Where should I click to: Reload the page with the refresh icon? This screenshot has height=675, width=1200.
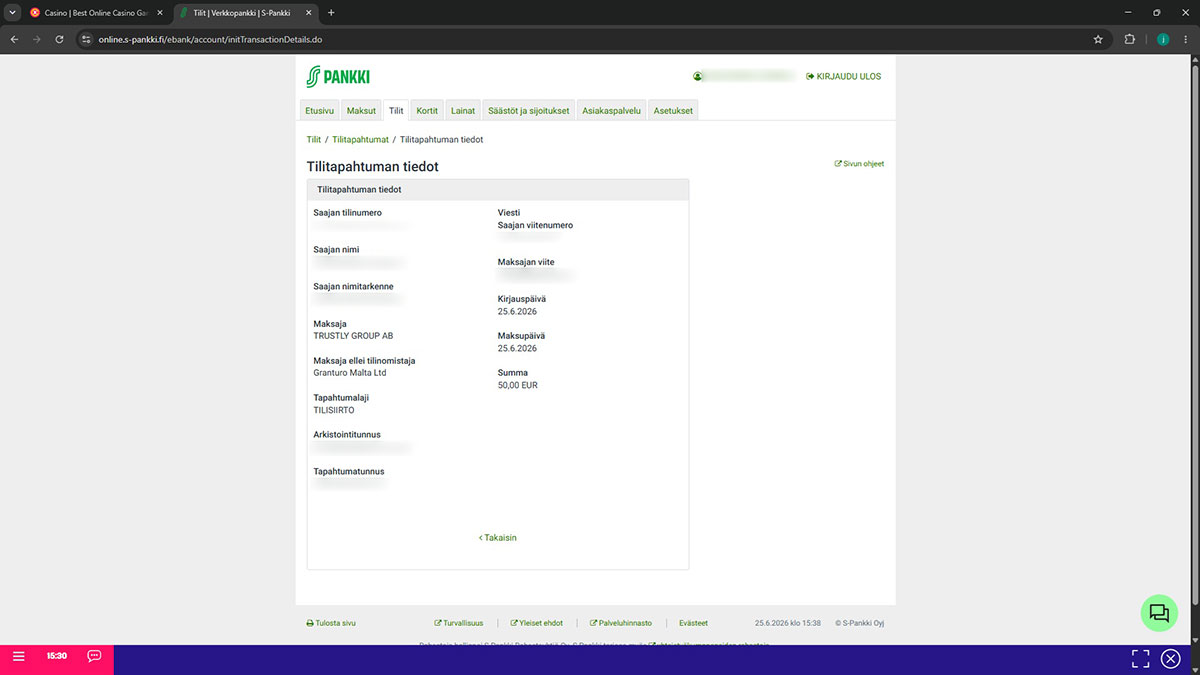pyautogui.click(x=60, y=39)
